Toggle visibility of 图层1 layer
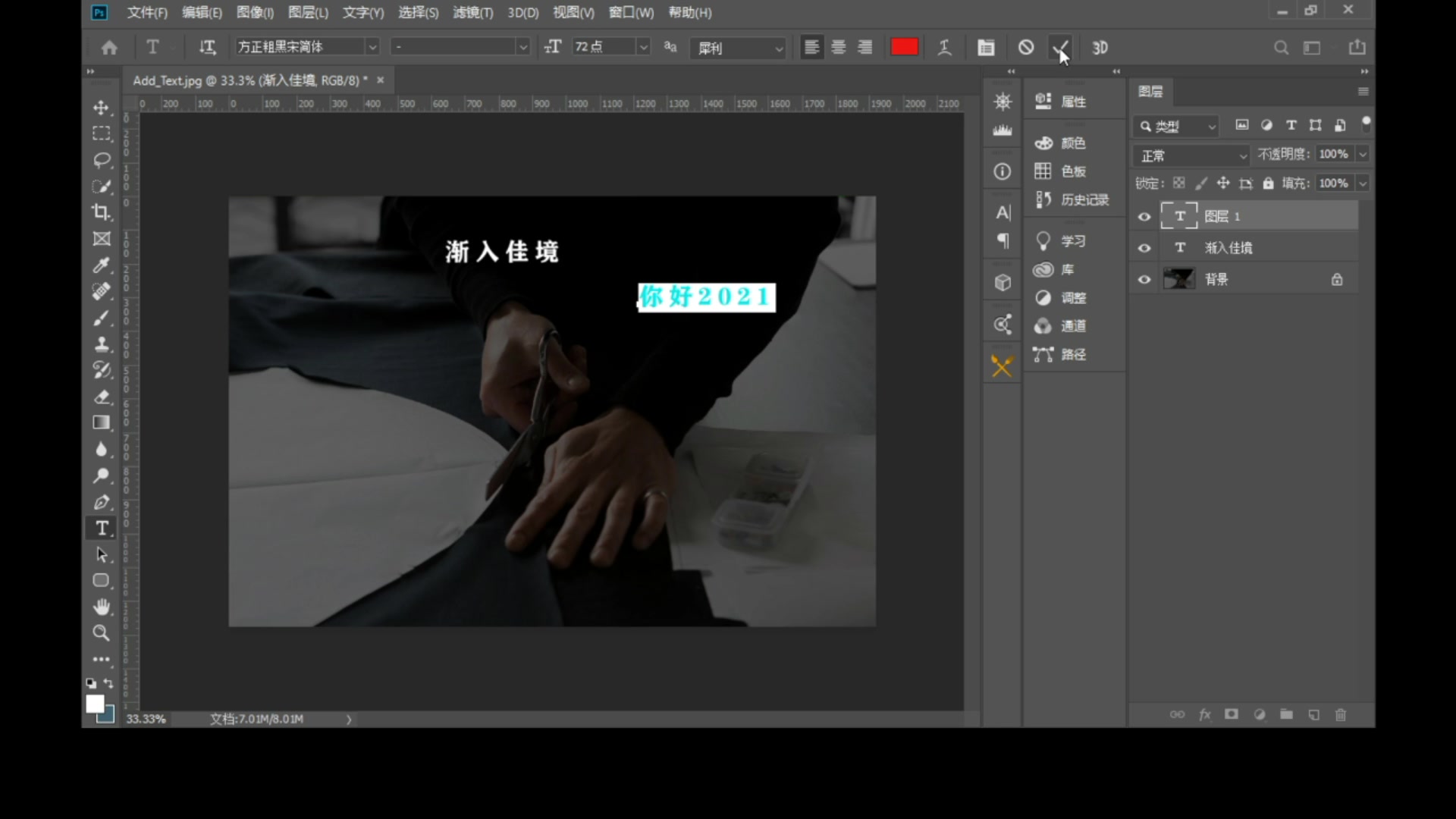Screen dimensions: 1456x819 [1144, 216]
